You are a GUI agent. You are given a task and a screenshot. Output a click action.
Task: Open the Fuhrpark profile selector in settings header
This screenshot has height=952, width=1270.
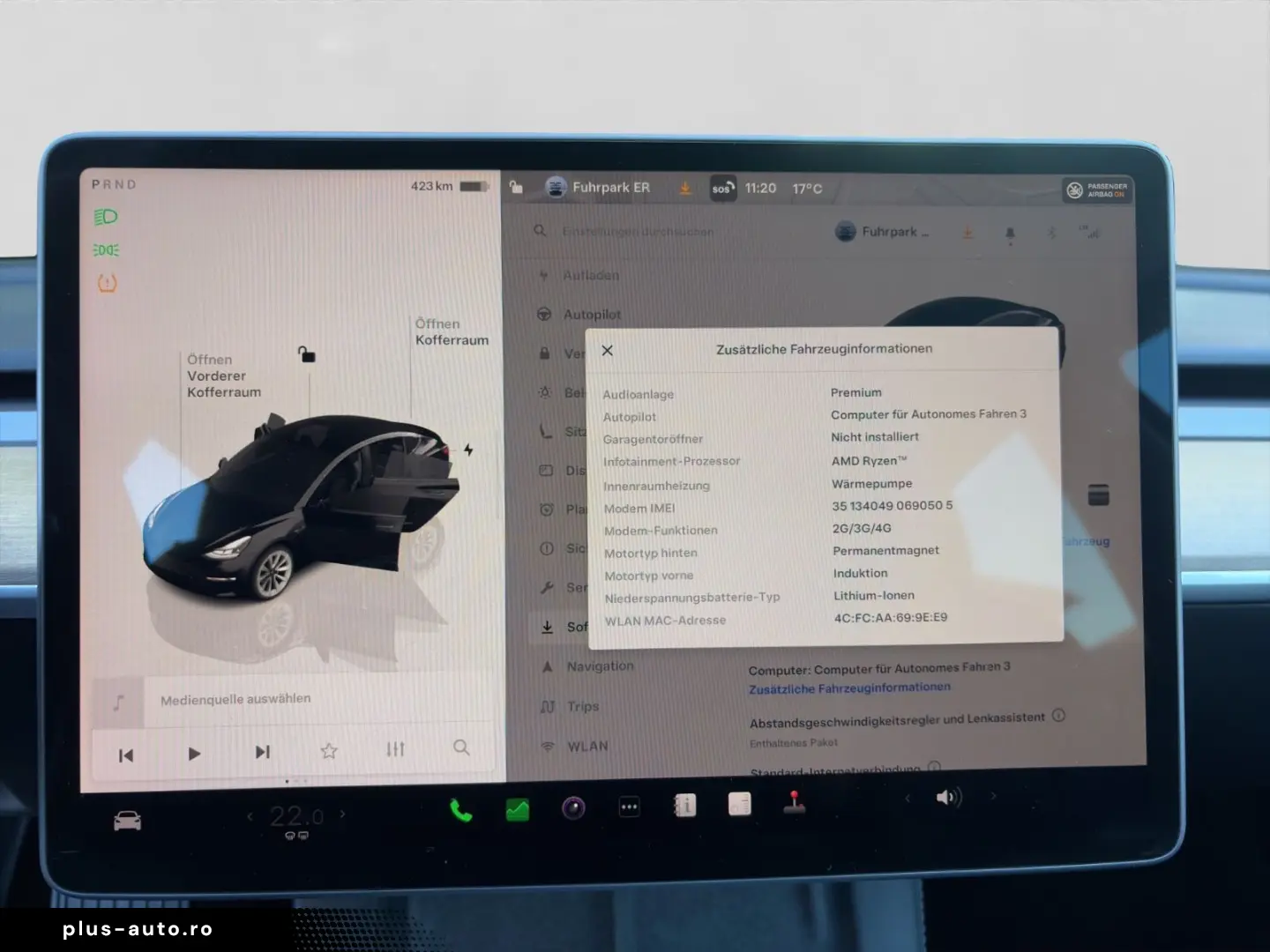point(882,232)
